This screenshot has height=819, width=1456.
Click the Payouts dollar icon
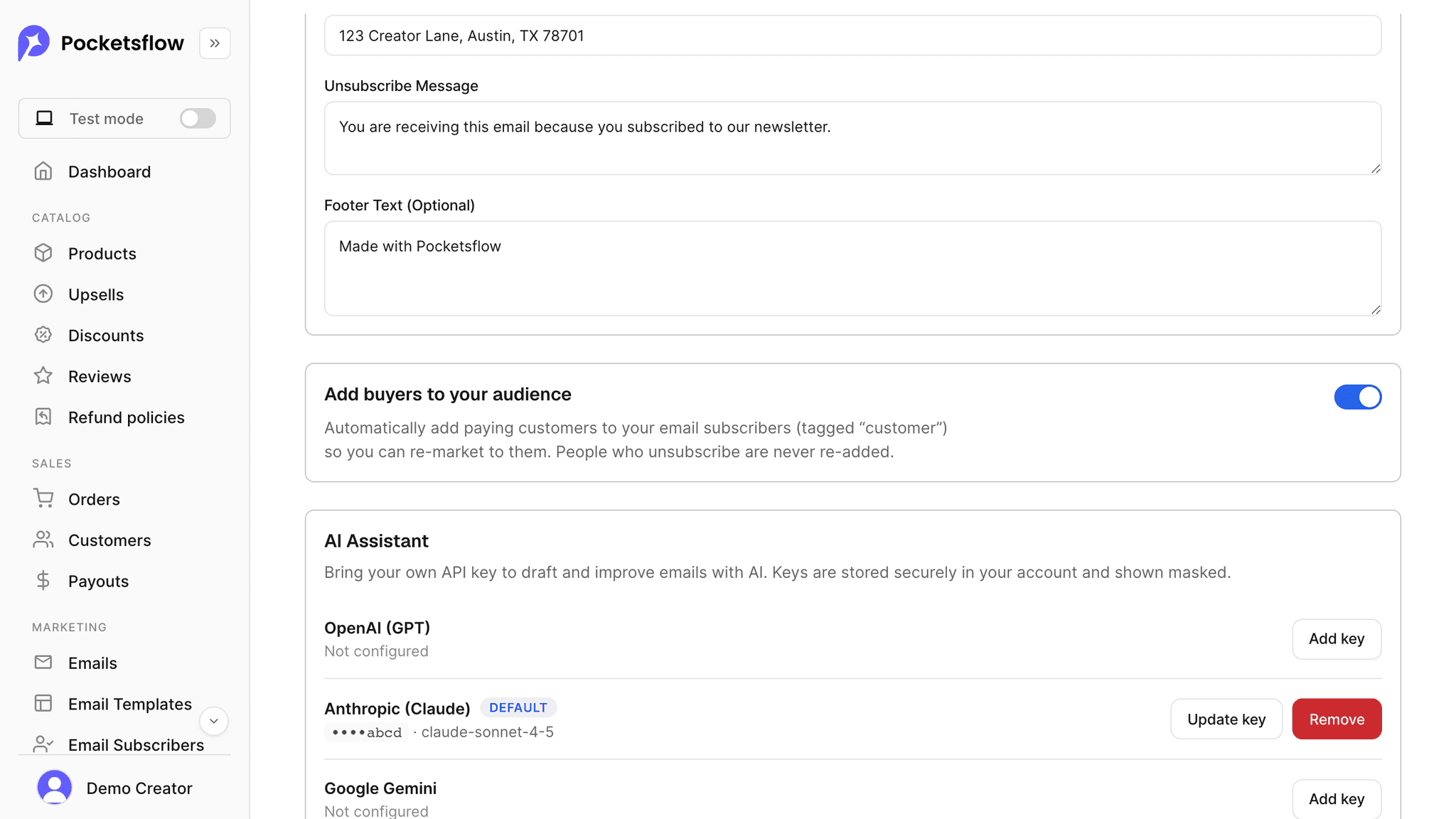[43, 581]
